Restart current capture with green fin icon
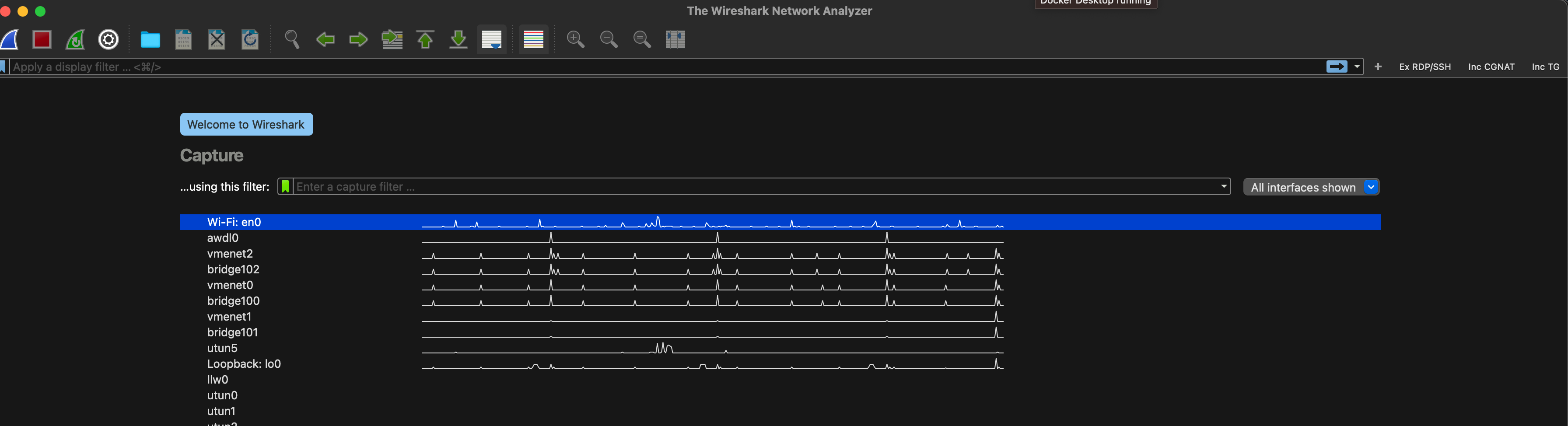Viewport: 1568px width, 426px height. [x=76, y=39]
